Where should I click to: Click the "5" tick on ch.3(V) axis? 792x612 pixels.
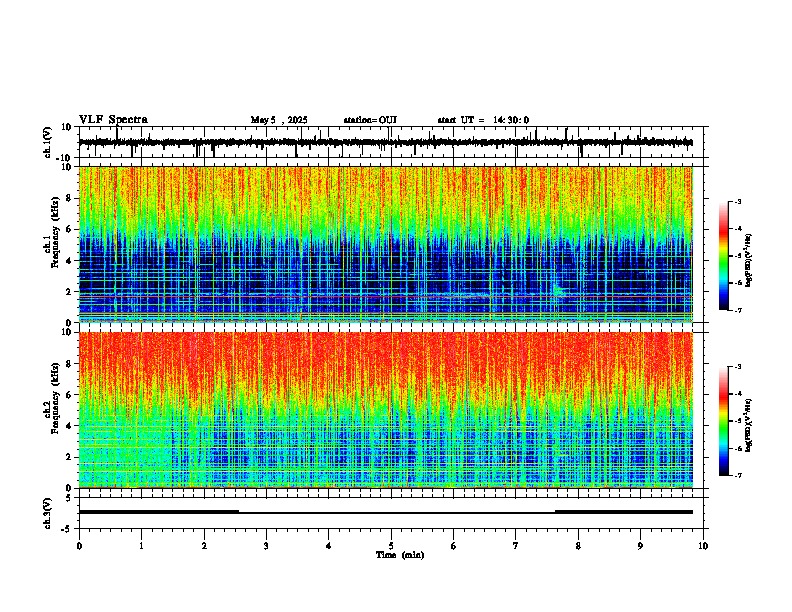(69, 498)
